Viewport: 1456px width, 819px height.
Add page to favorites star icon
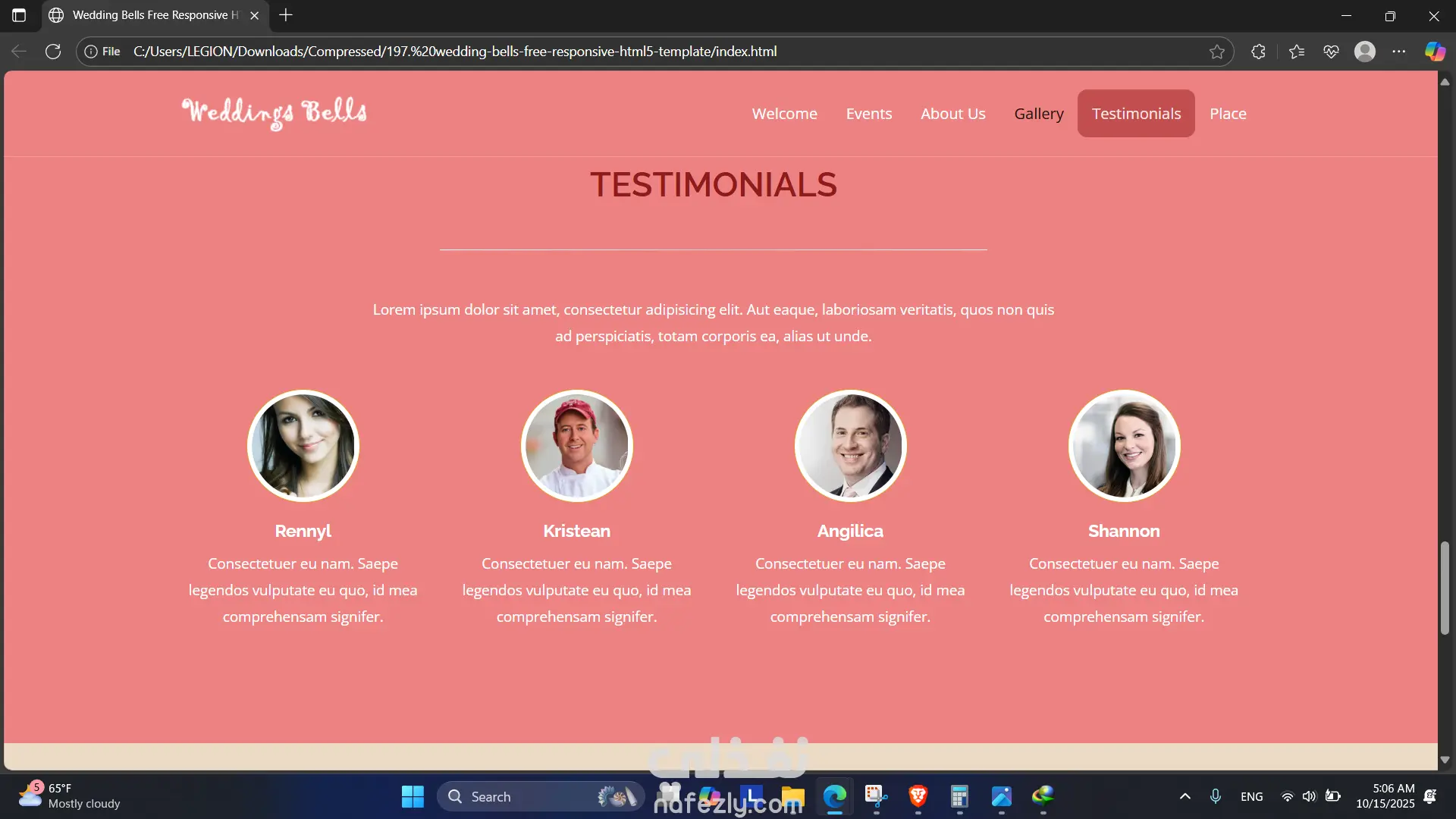click(1216, 52)
